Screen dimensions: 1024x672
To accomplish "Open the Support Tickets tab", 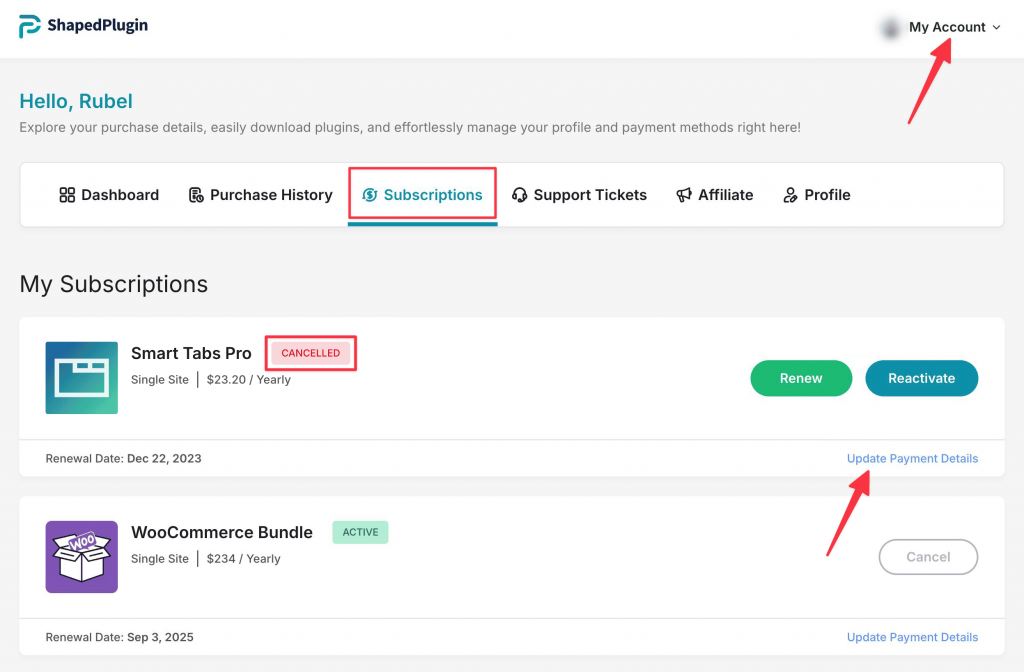I will point(579,195).
